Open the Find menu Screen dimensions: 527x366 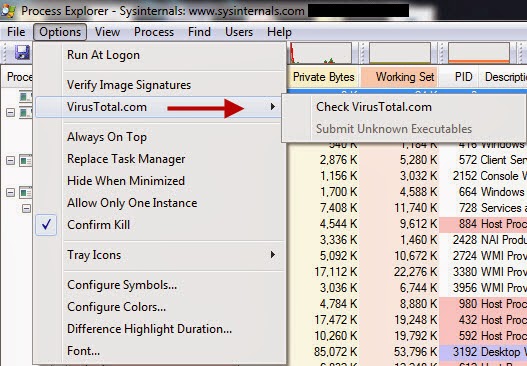pyautogui.click(x=199, y=32)
